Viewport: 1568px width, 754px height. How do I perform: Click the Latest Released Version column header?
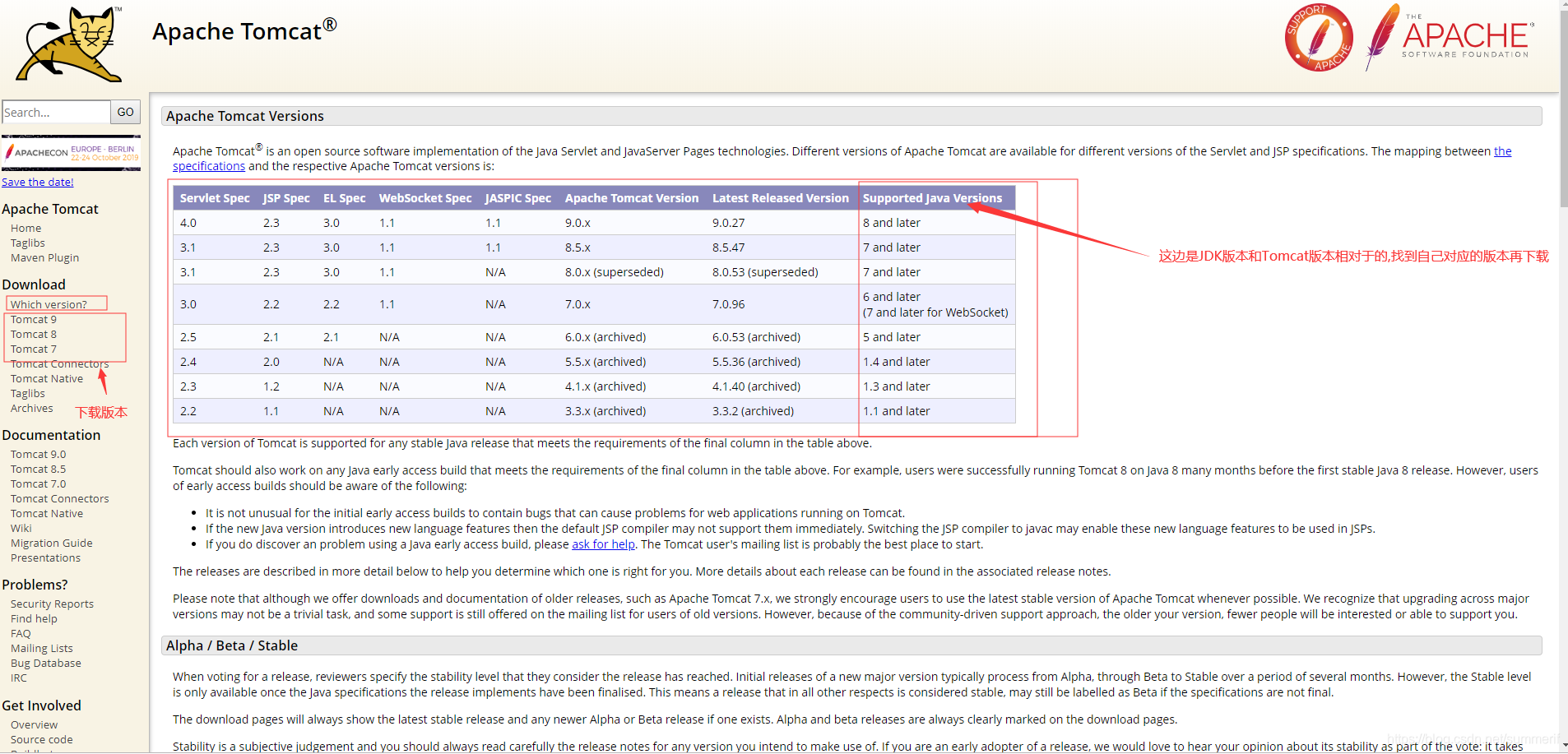coord(781,198)
